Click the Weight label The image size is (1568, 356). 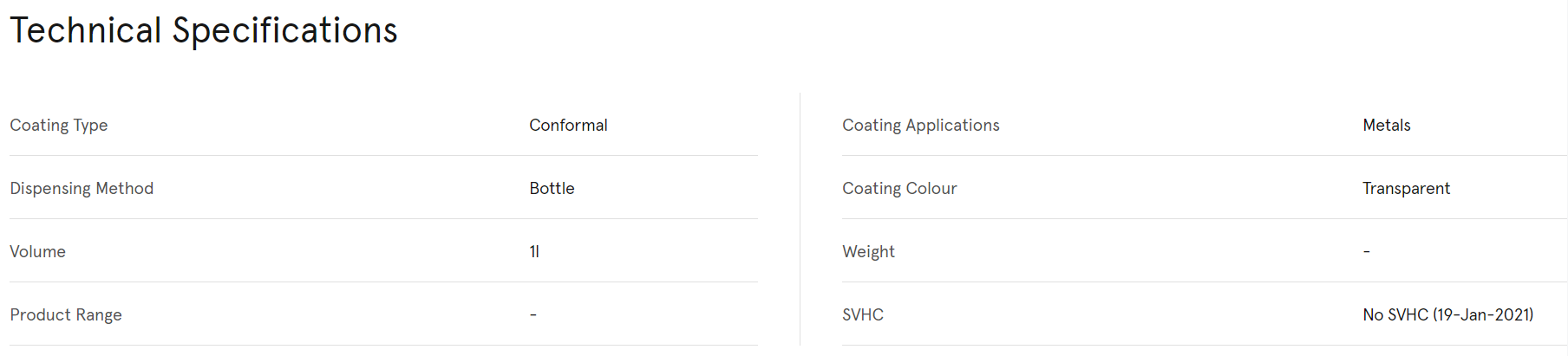click(x=868, y=252)
